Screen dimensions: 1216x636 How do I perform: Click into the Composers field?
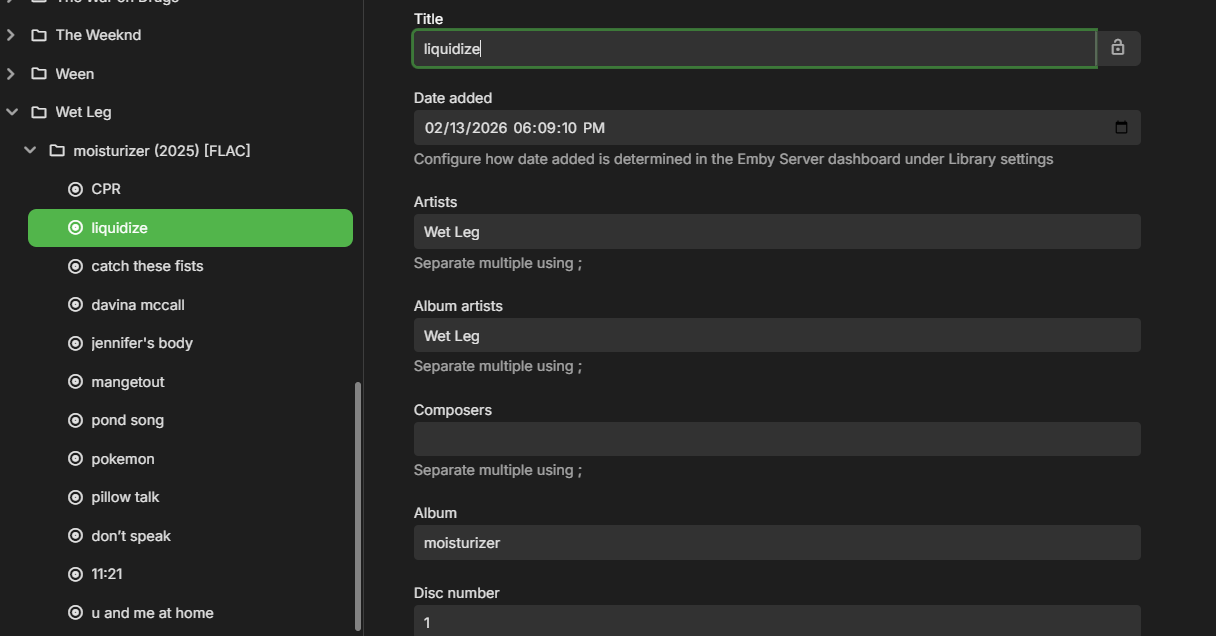(776, 439)
